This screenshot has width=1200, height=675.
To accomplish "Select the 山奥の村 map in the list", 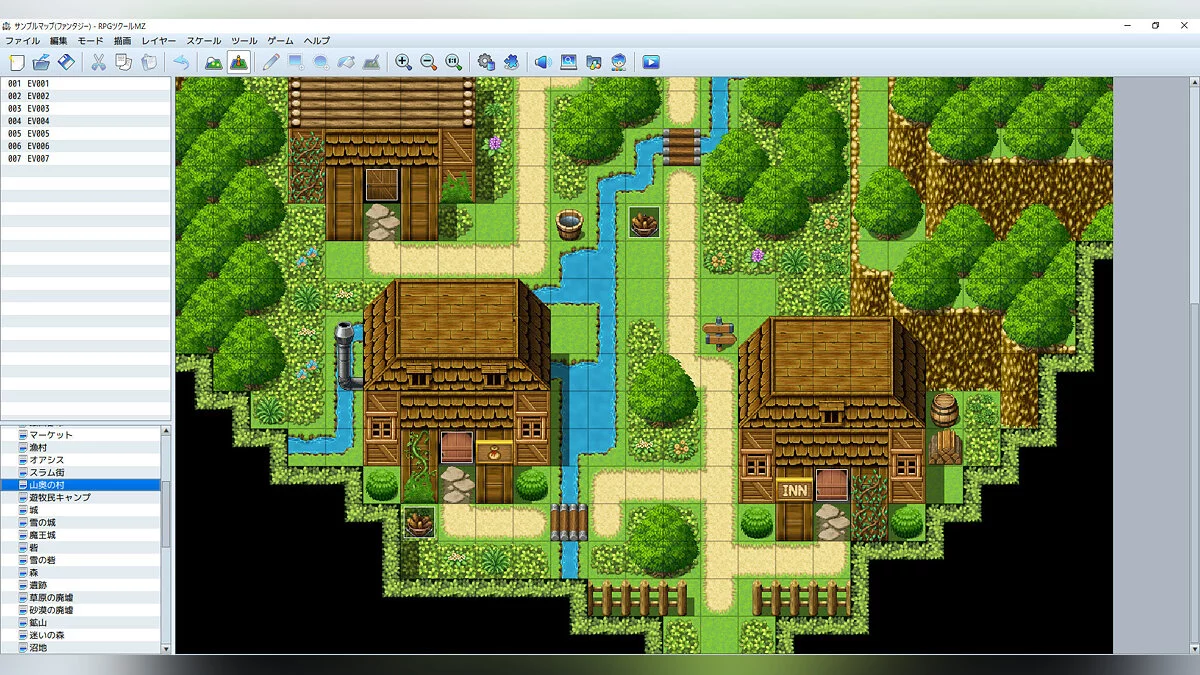I will click(x=81, y=485).
